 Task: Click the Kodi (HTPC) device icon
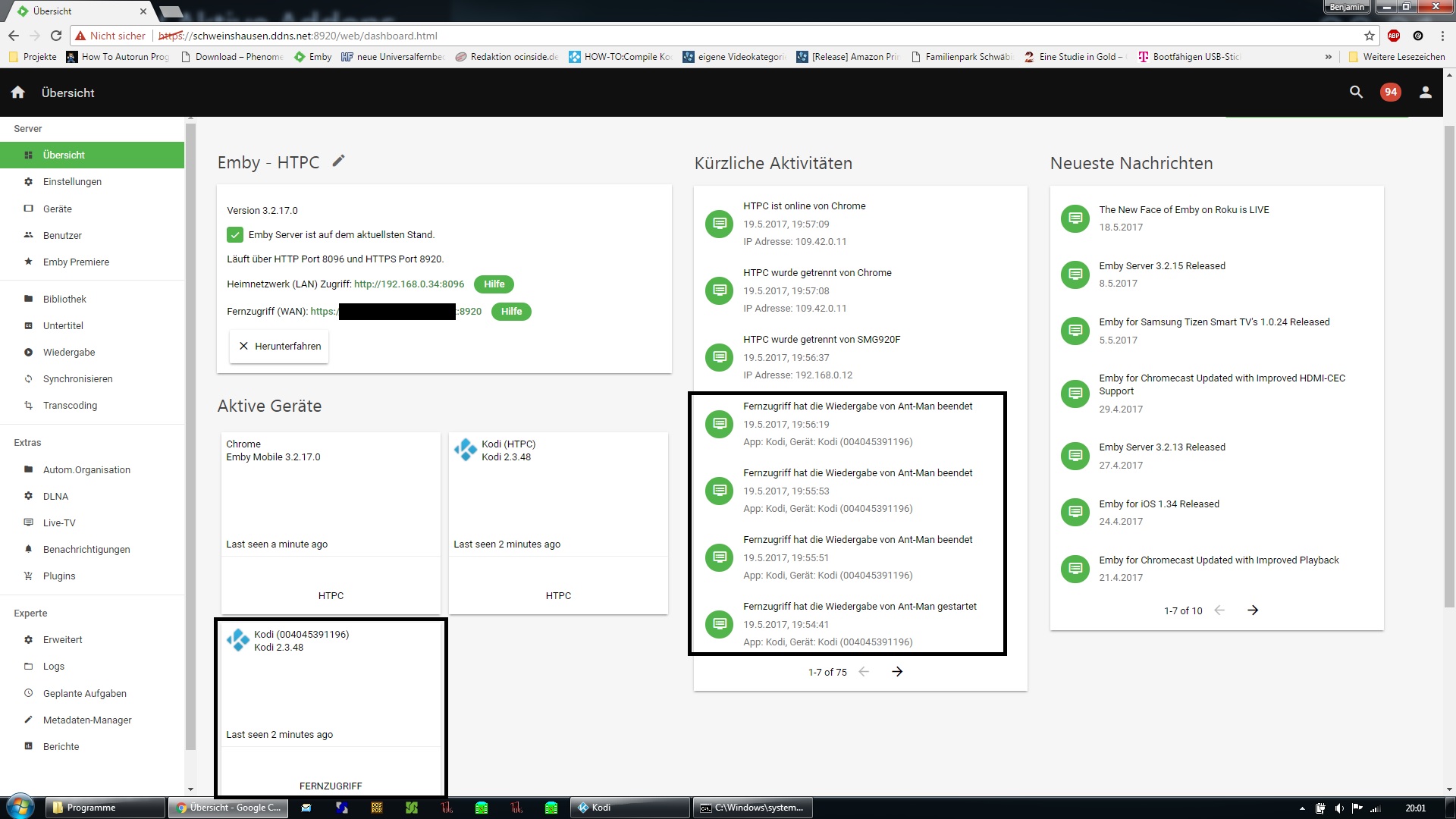[x=466, y=450]
